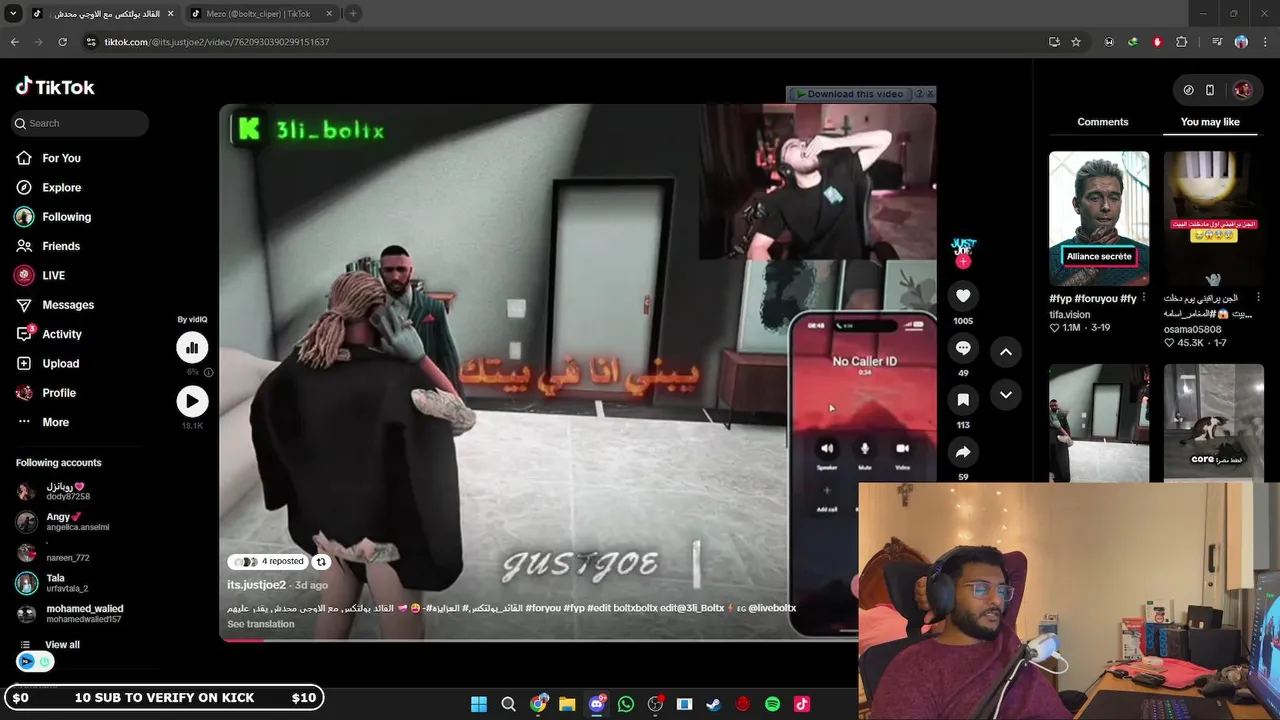Open the Chrome three-dot menu
This screenshot has height=720, width=1280.
coord(1264,42)
